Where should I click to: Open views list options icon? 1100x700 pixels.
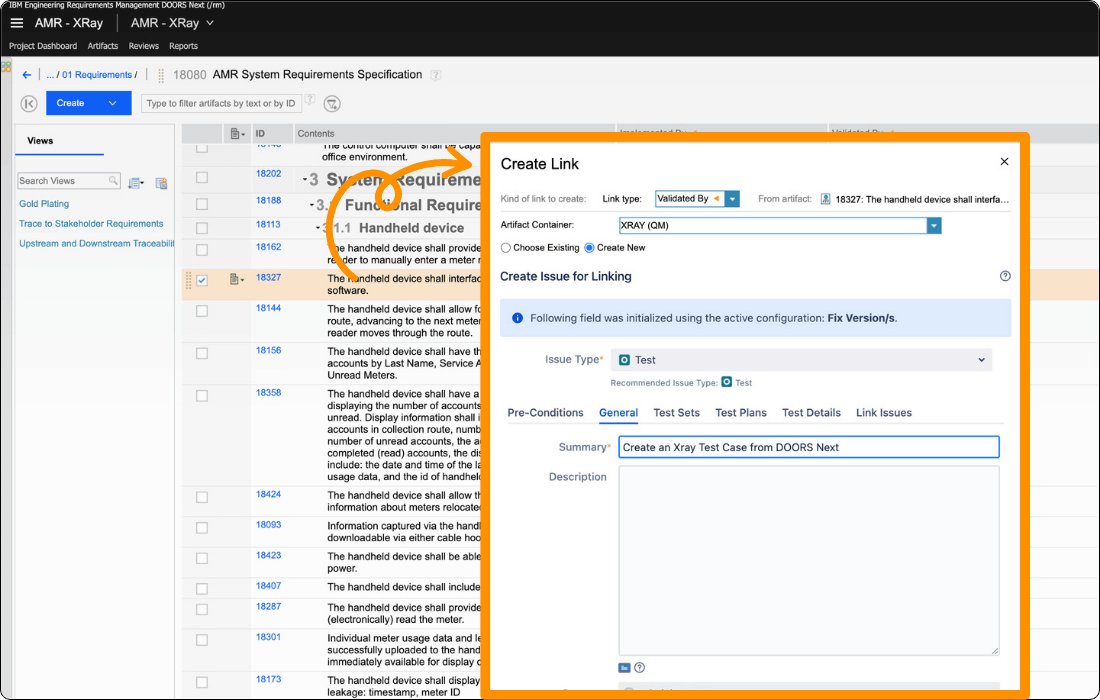tap(136, 183)
